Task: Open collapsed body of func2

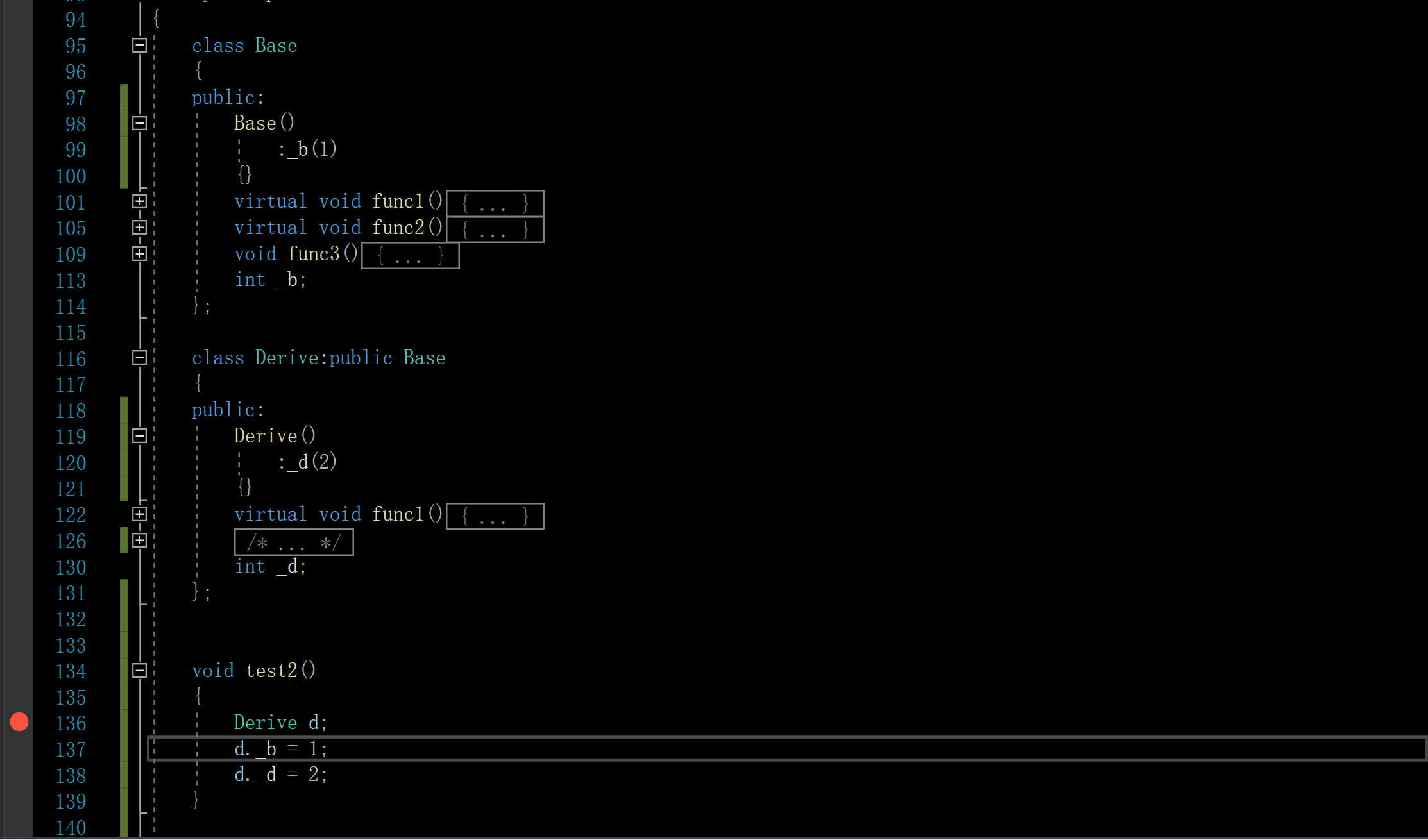Action: 495,230
